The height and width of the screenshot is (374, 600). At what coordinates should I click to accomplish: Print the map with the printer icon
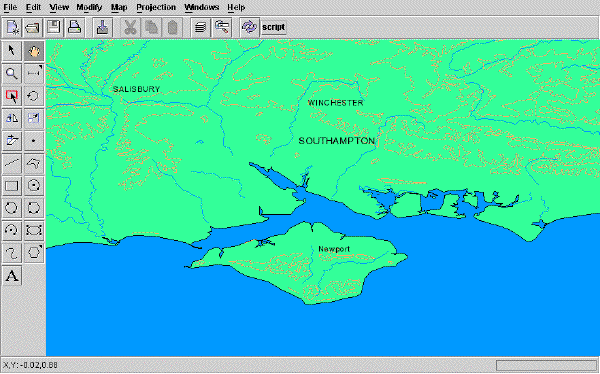pos(74,28)
